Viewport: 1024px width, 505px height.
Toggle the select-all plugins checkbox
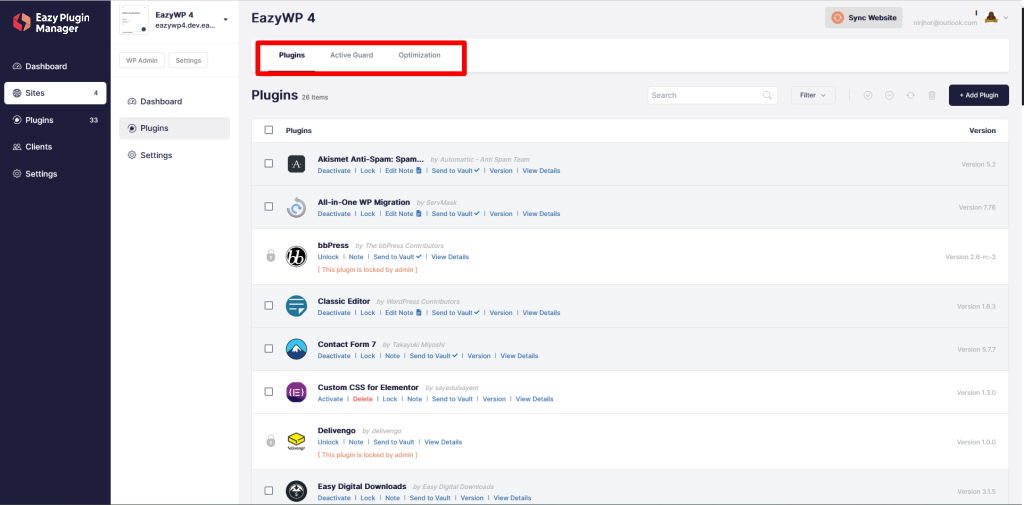point(268,130)
